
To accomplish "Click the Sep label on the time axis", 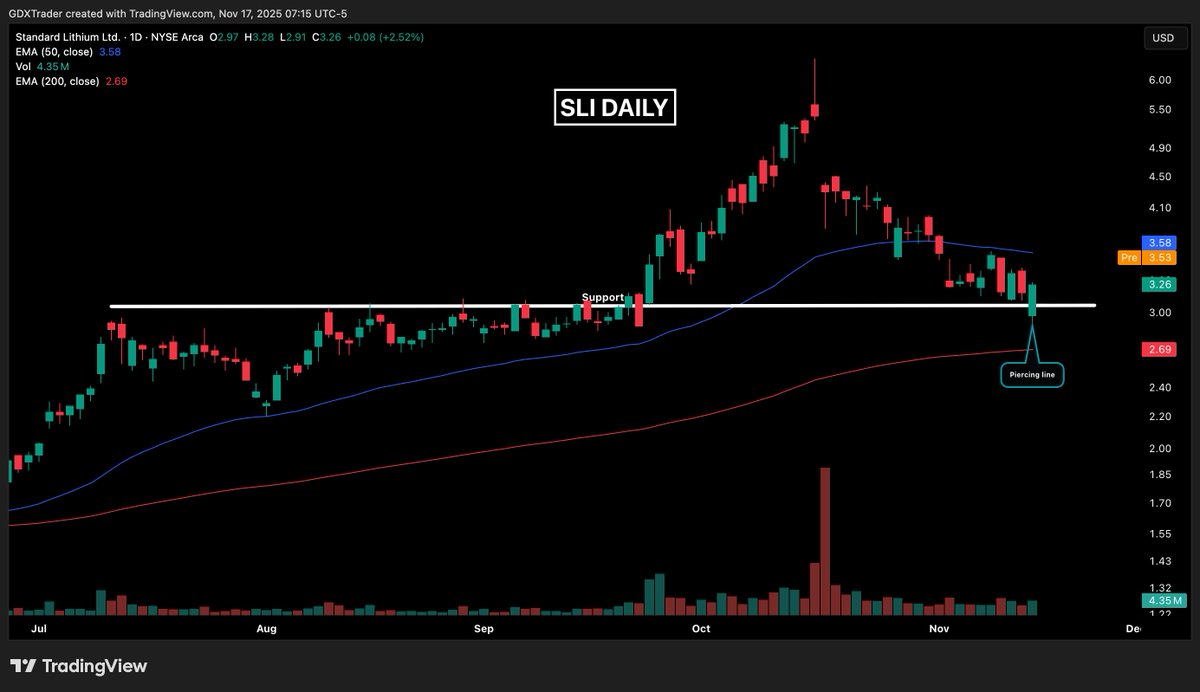I will click(x=484, y=629).
